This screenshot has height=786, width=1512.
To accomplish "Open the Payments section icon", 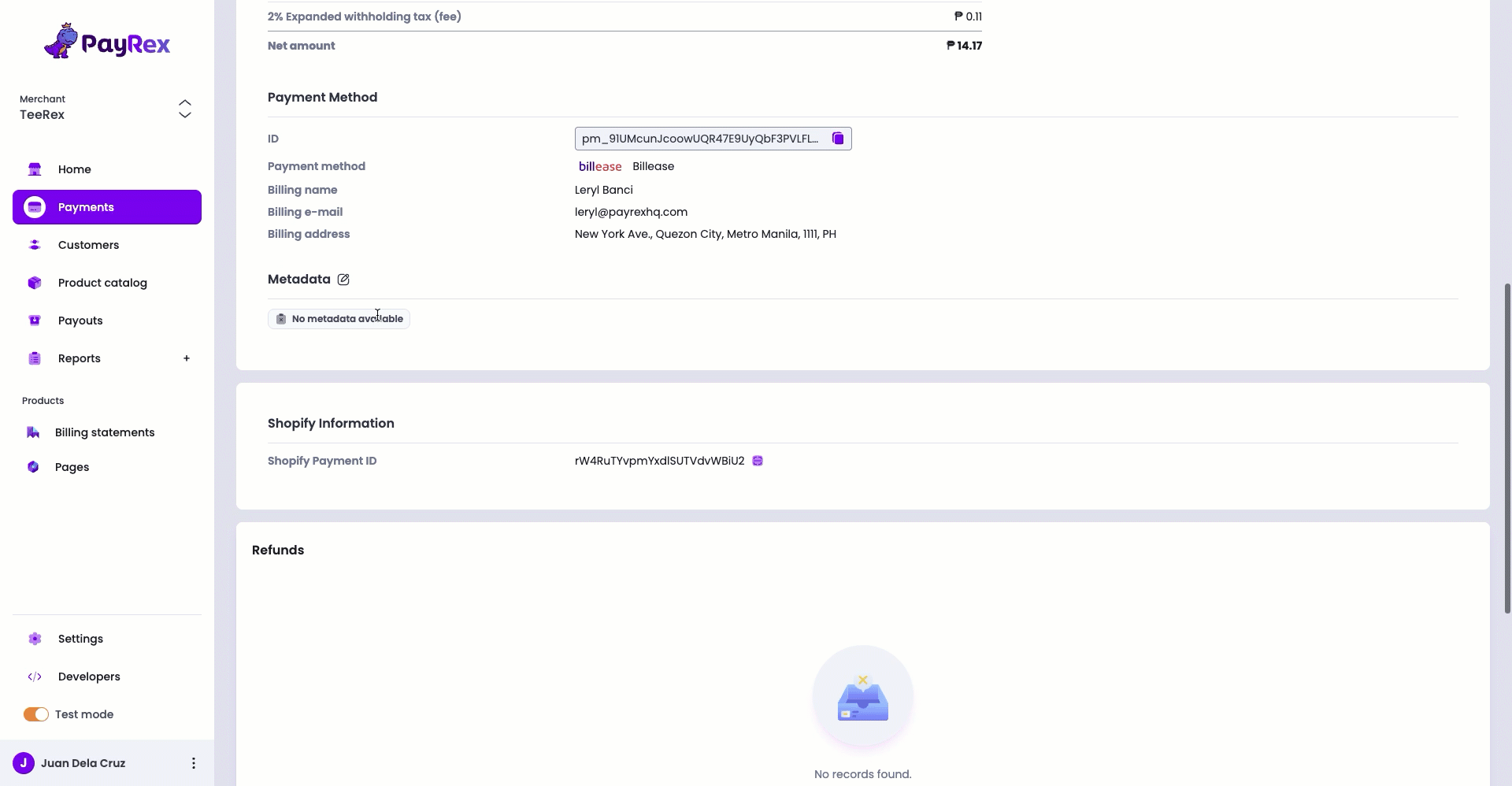I will click(34, 207).
